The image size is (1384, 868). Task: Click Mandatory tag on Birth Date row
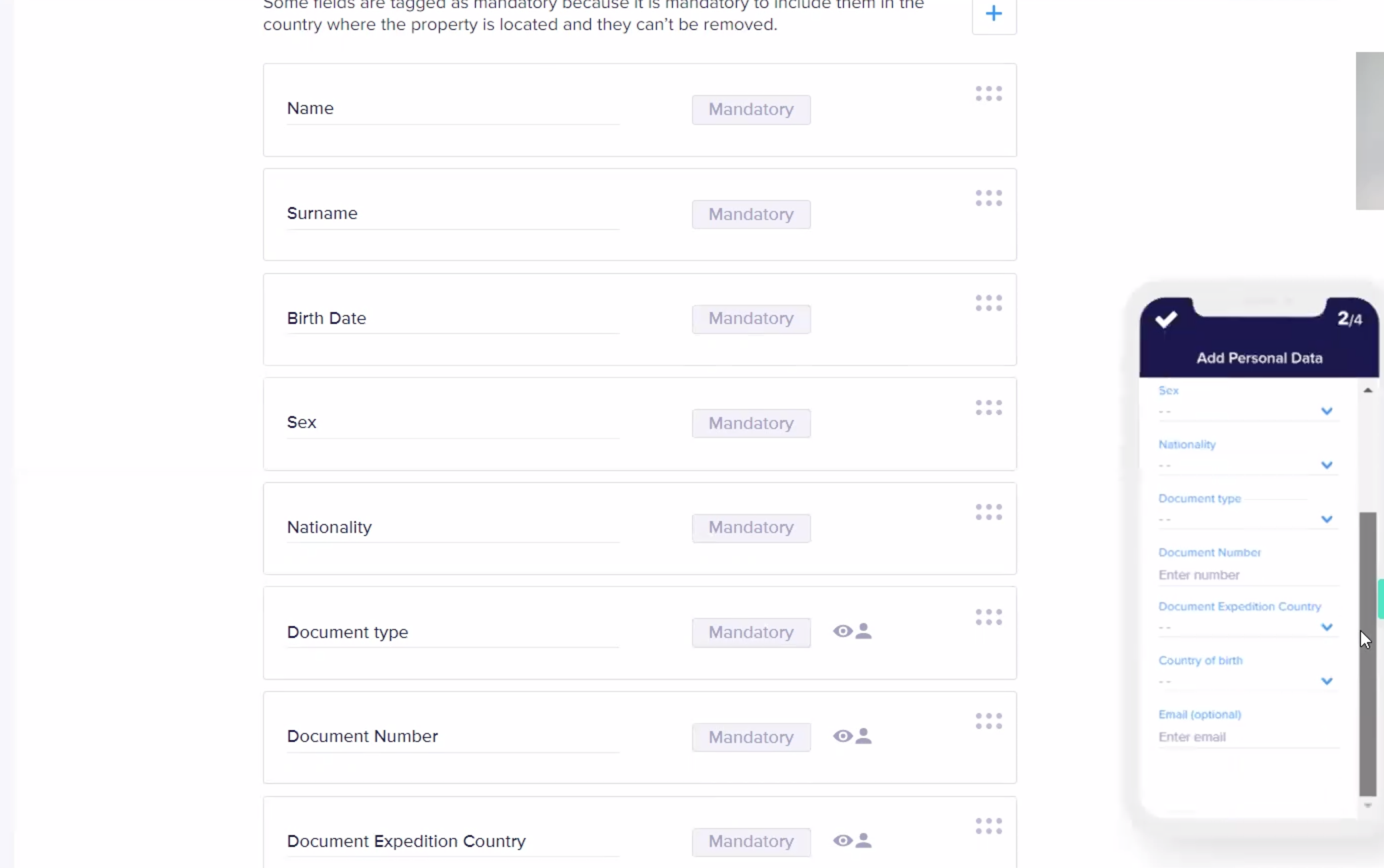[751, 319]
